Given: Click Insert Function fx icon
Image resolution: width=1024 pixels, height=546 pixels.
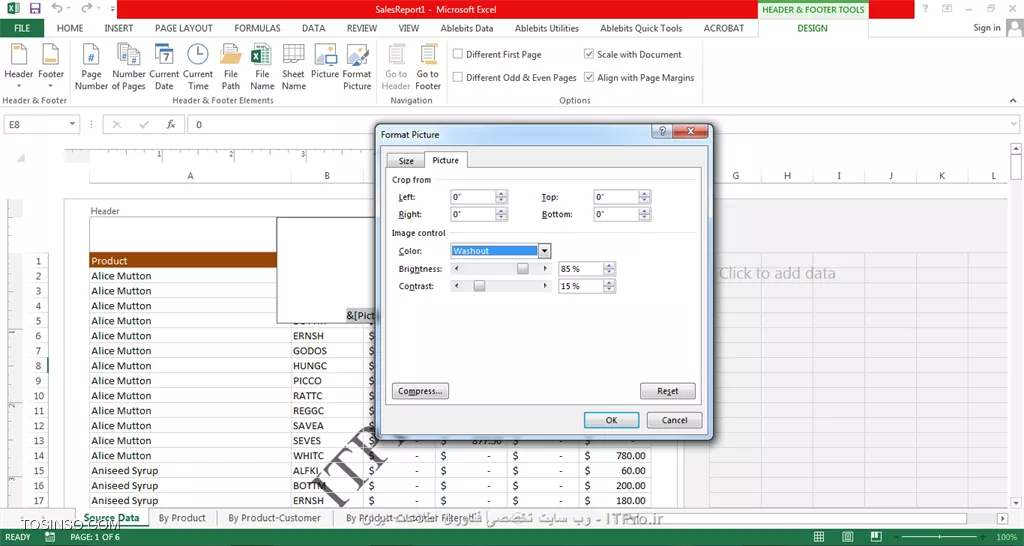Looking at the screenshot, I should coord(170,124).
